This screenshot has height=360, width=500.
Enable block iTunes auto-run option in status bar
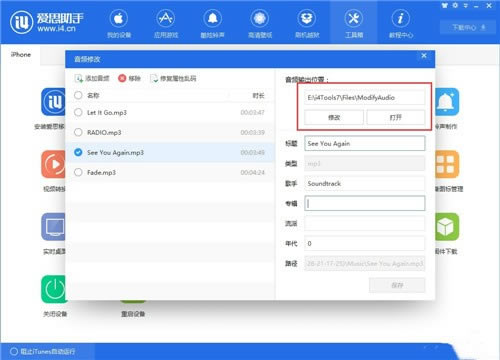14,352
